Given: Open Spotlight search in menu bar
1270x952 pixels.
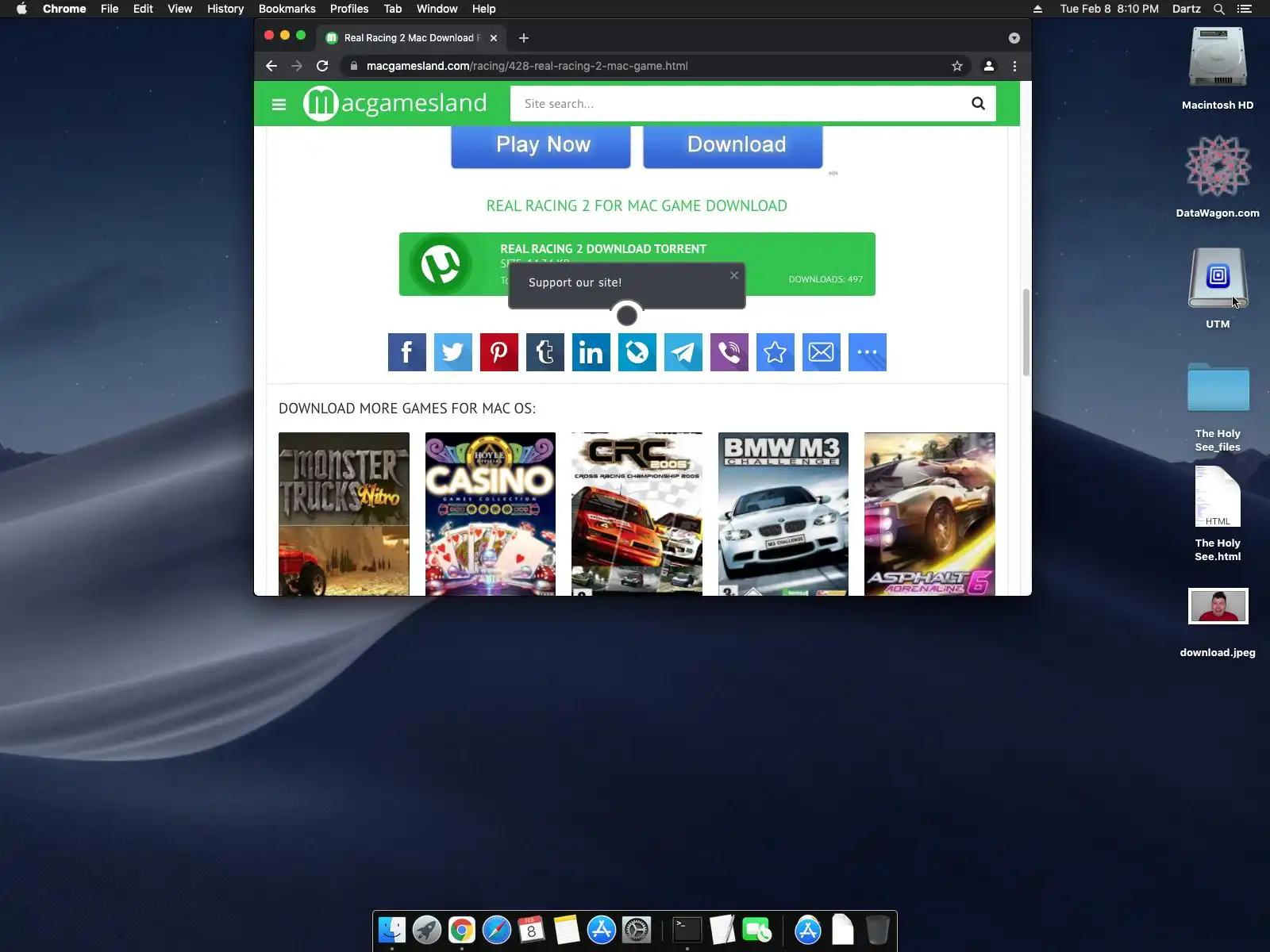Looking at the screenshot, I should pos(1219,9).
